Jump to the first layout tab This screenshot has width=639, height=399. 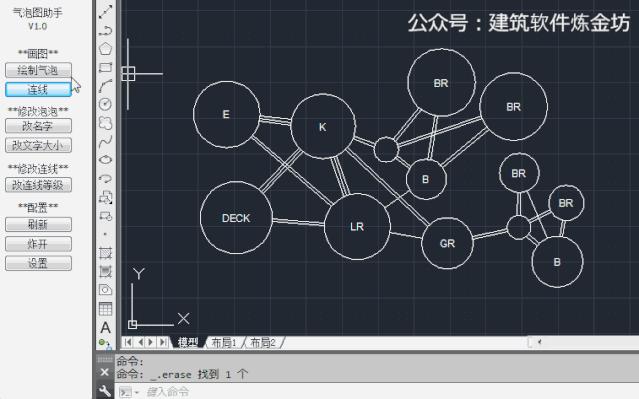click(128, 342)
